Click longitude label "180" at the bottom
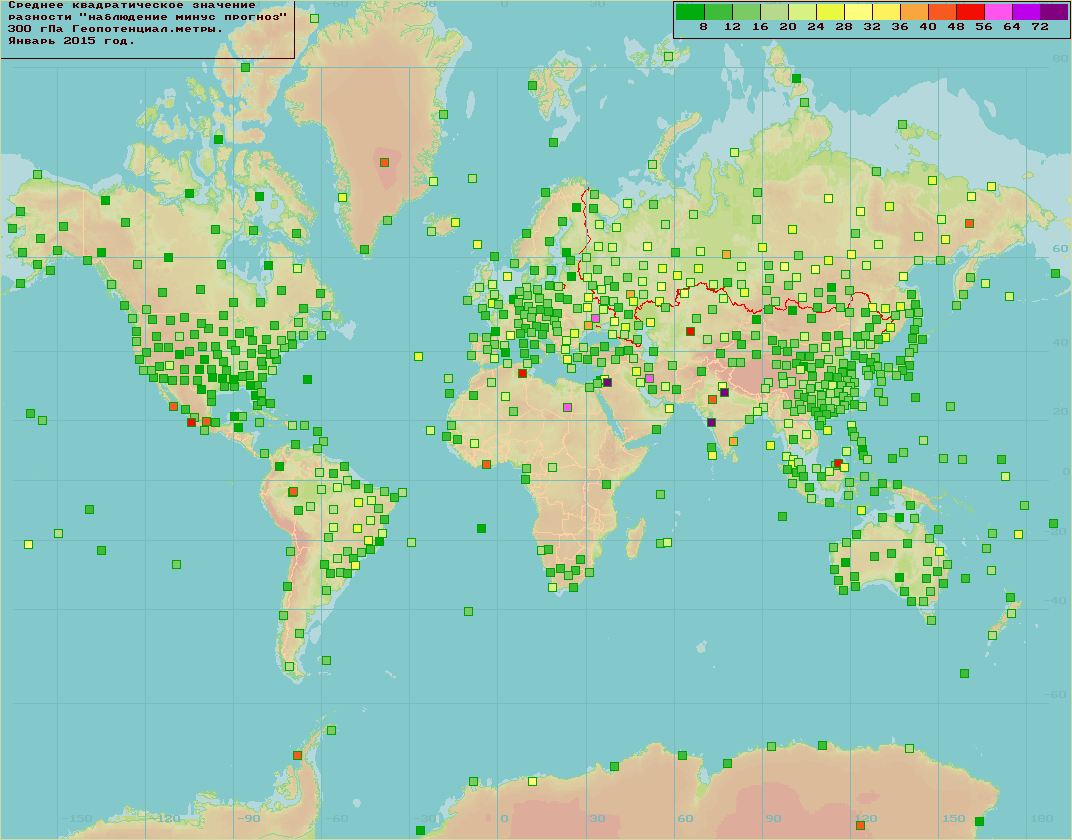The height and width of the screenshot is (840, 1072). pyautogui.click(x=1042, y=818)
